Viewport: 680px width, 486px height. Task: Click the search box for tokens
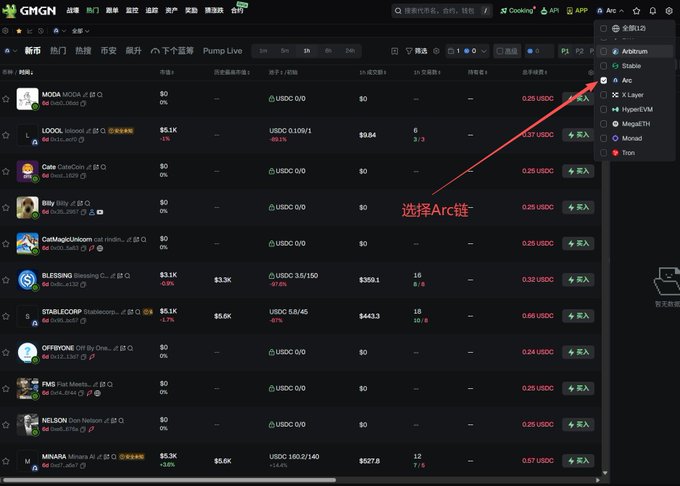point(441,11)
